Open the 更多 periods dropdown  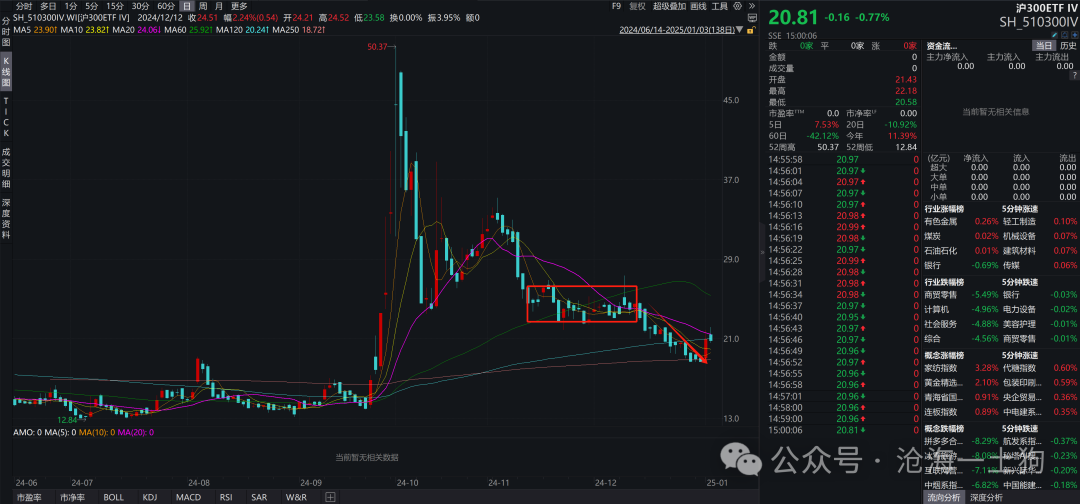pyautogui.click(x=239, y=6)
